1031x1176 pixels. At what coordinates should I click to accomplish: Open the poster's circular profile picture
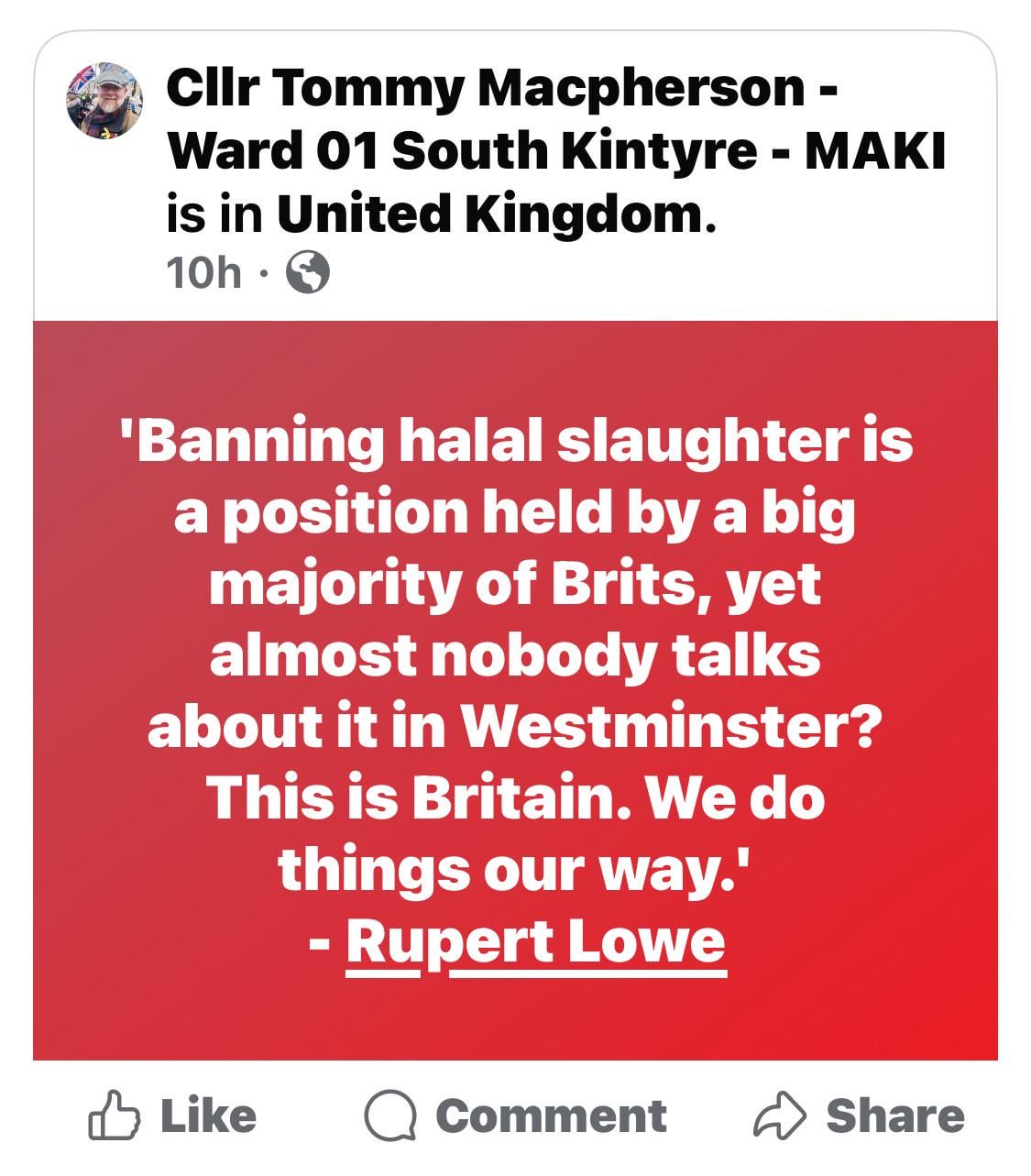pyautogui.click(x=104, y=101)
